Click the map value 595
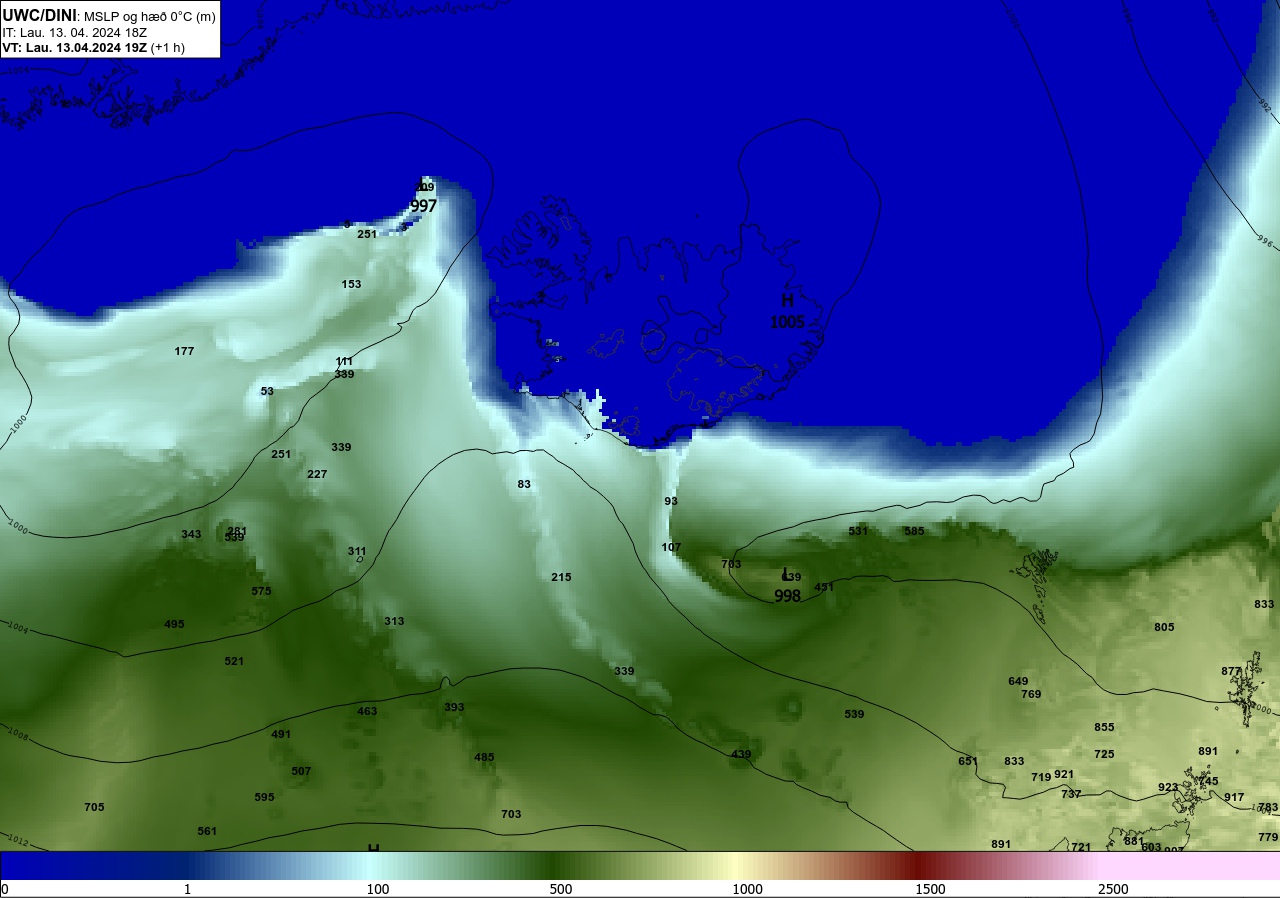The height and width of the screenshot is (898, 1280). pyautogui.click(x=264, y=797)
